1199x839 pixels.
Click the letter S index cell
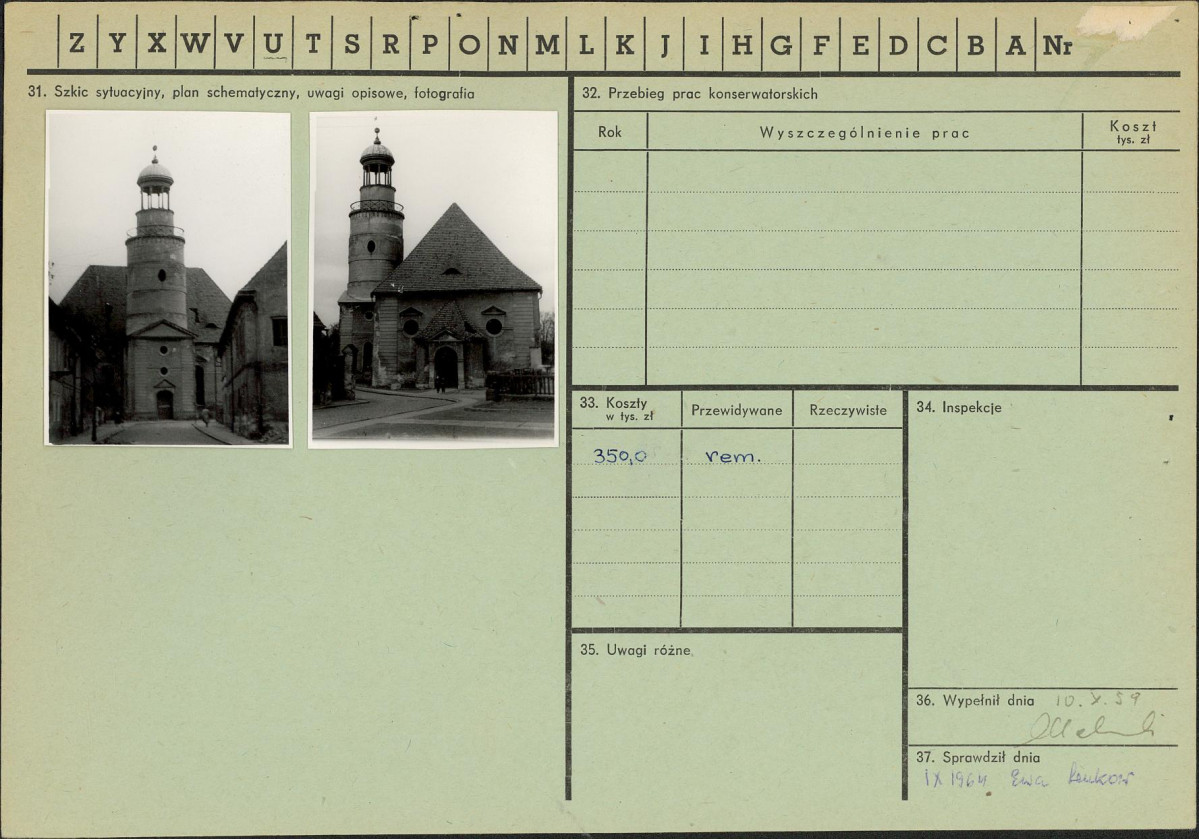(351, 44)
